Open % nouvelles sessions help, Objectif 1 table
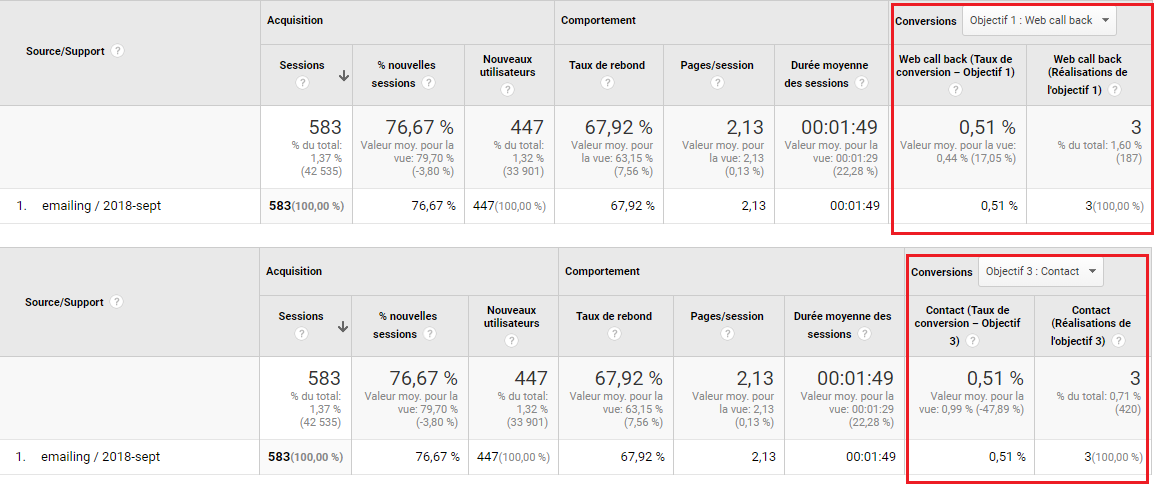Screen dimensions: 1159x499 (x=429, y=83)
